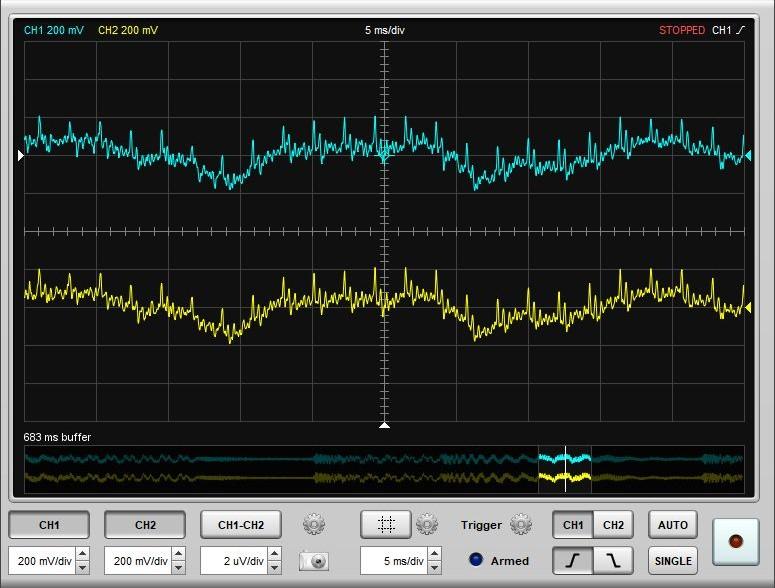This screenshot has height=588, width=775.
Task: Click the 5 ms/div header label
Action: pos(385,30)
